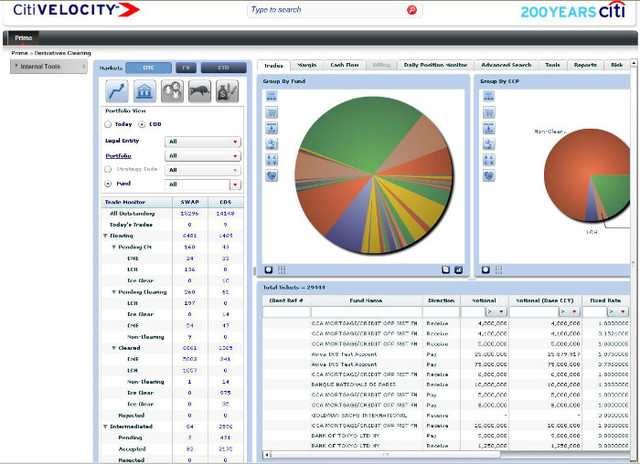Collapse the Pending Clearing tree row
This screenshot has width=640, height=464.
(114, 292)
